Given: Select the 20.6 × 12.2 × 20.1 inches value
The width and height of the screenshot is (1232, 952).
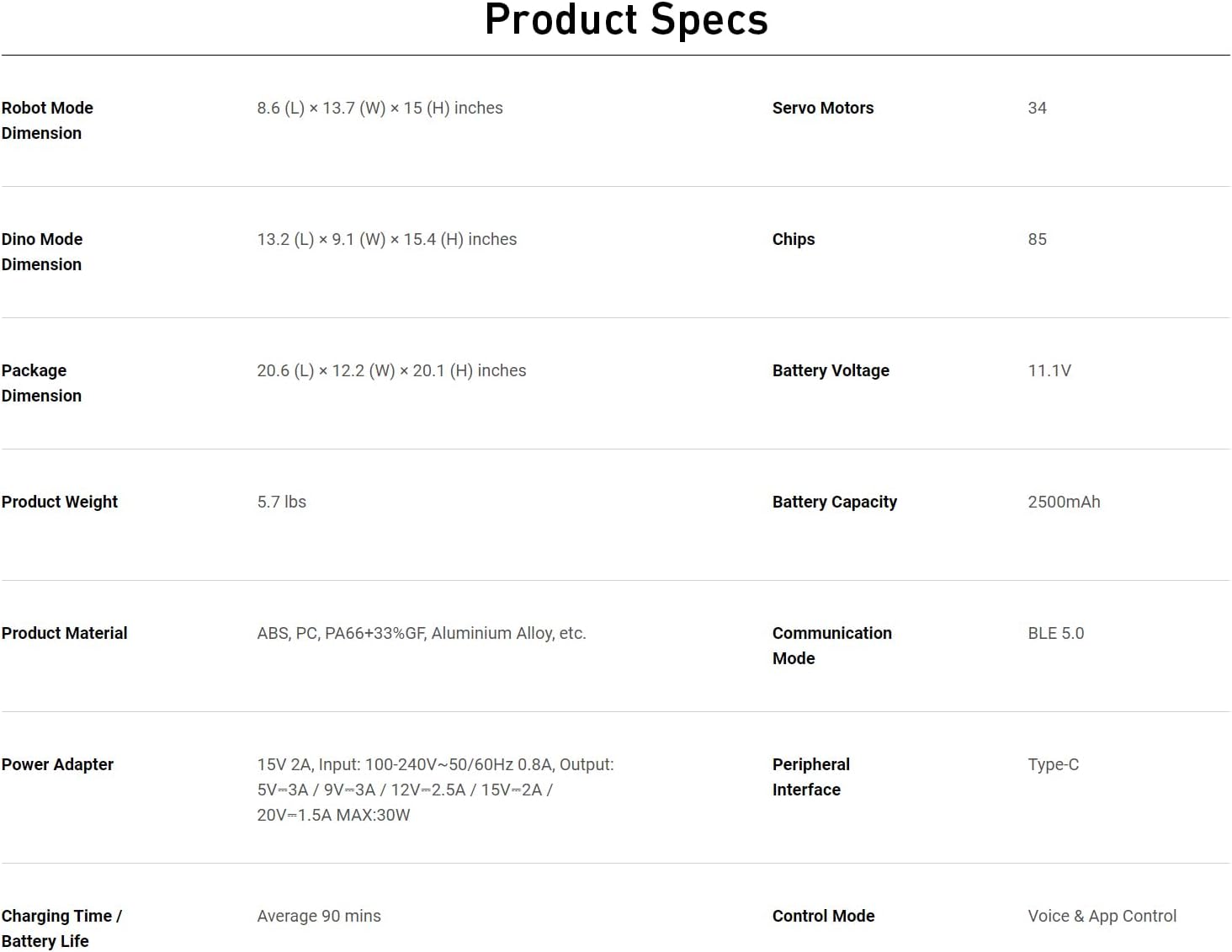Looking at the screenshot, I should 391,370.
